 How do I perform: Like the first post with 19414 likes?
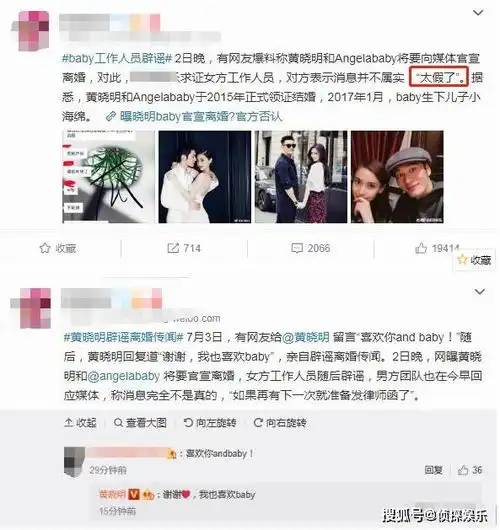pyautogui.click(x=437, y=248)
